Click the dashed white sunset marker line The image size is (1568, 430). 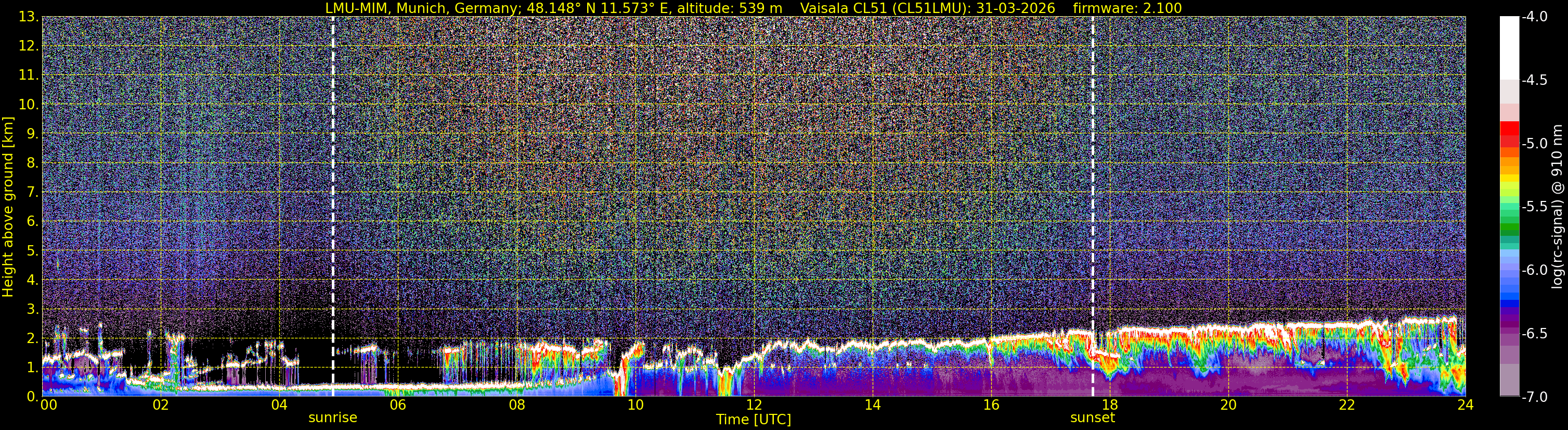[1093, 207]
